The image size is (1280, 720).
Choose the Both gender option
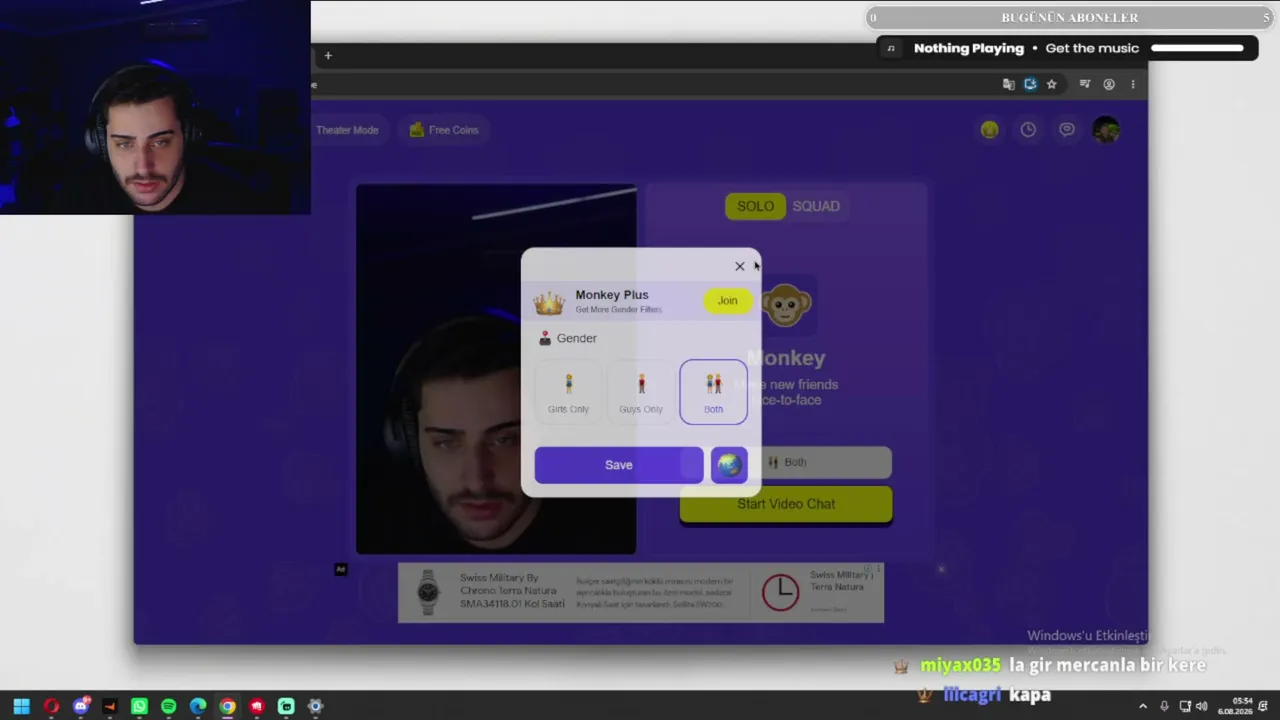pos(713,392)
